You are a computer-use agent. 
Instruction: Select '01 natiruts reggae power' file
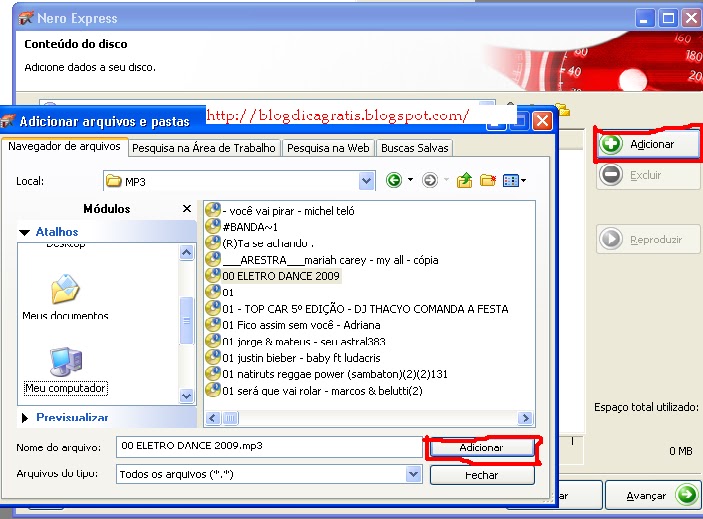coord(335,374)
